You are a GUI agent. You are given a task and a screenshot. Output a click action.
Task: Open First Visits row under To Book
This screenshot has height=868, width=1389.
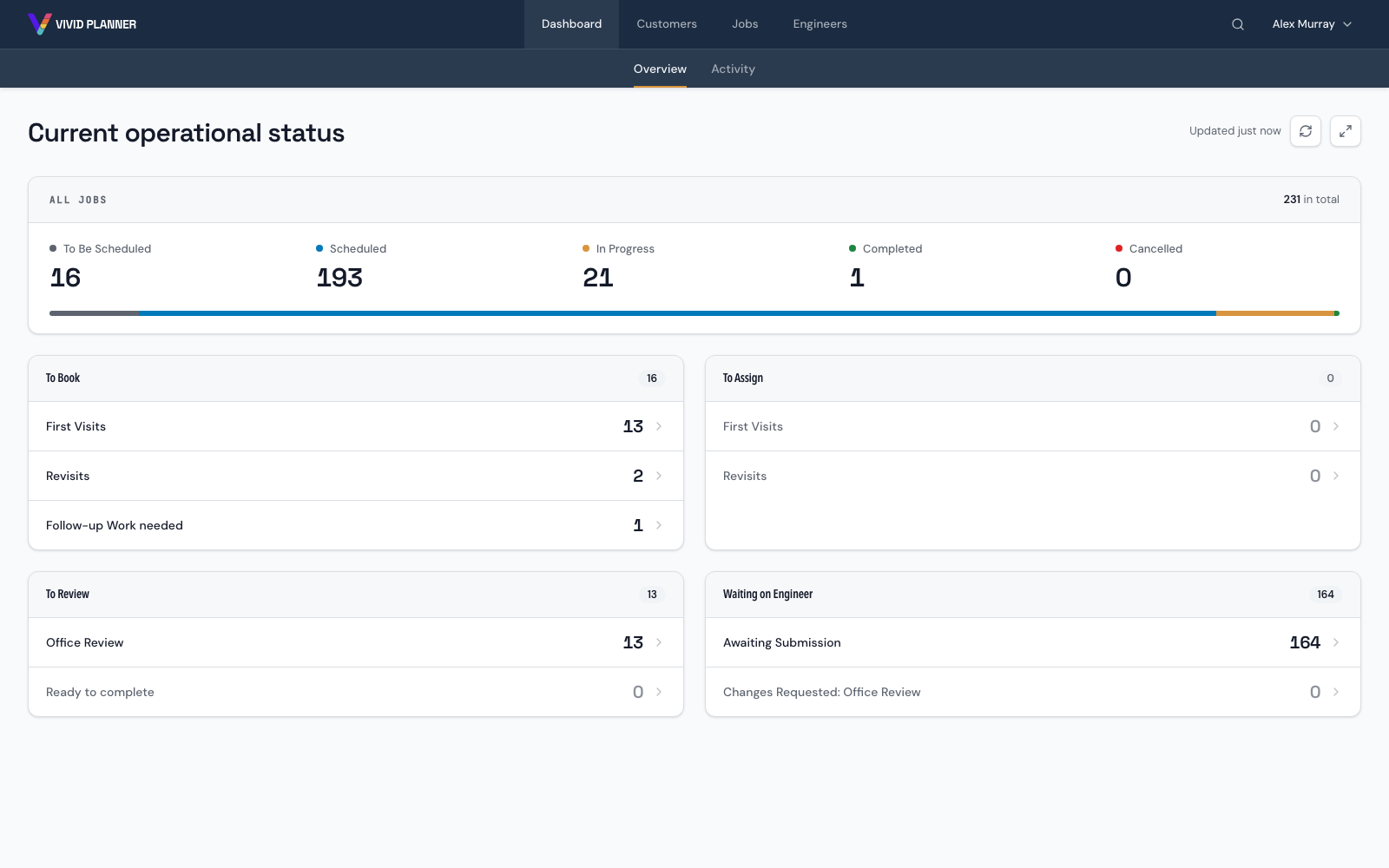356,426
